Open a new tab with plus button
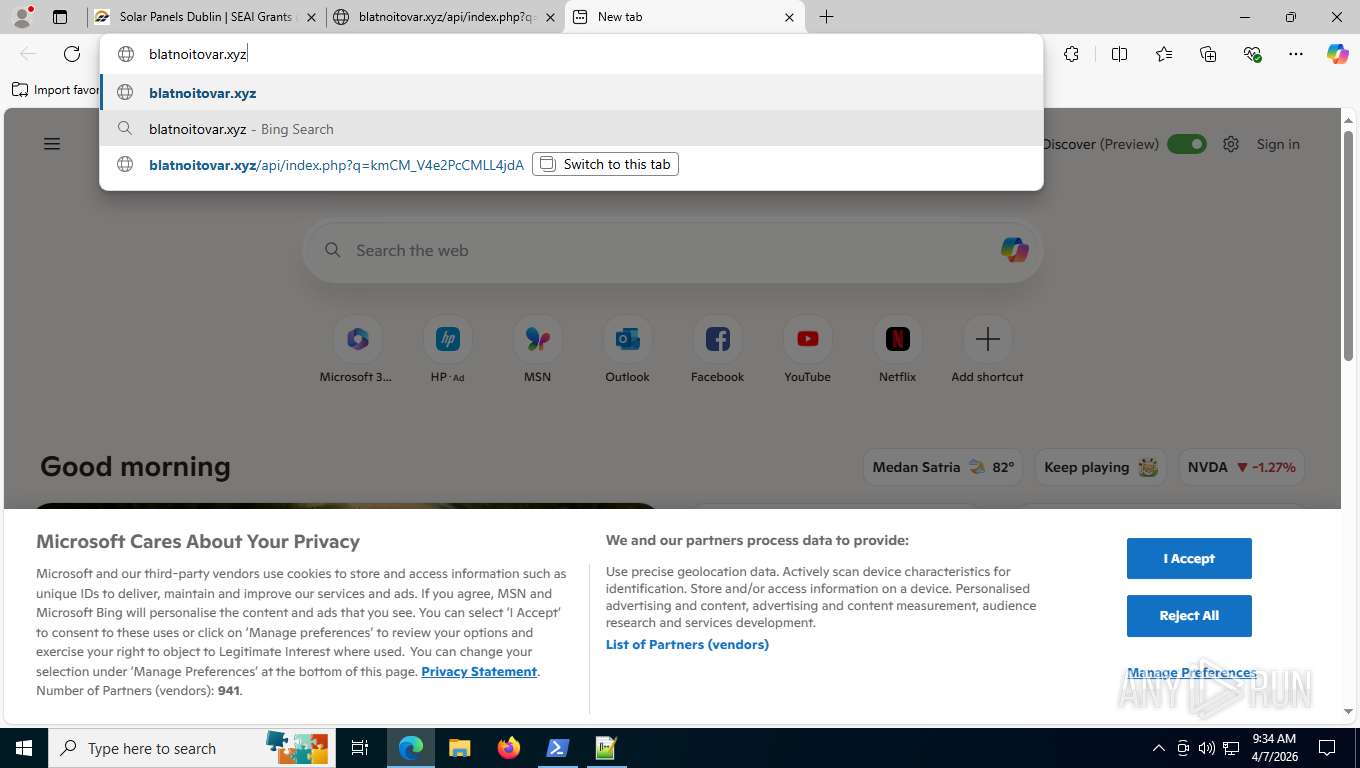The image size is (1360, 768). click(x=826, y=17)
